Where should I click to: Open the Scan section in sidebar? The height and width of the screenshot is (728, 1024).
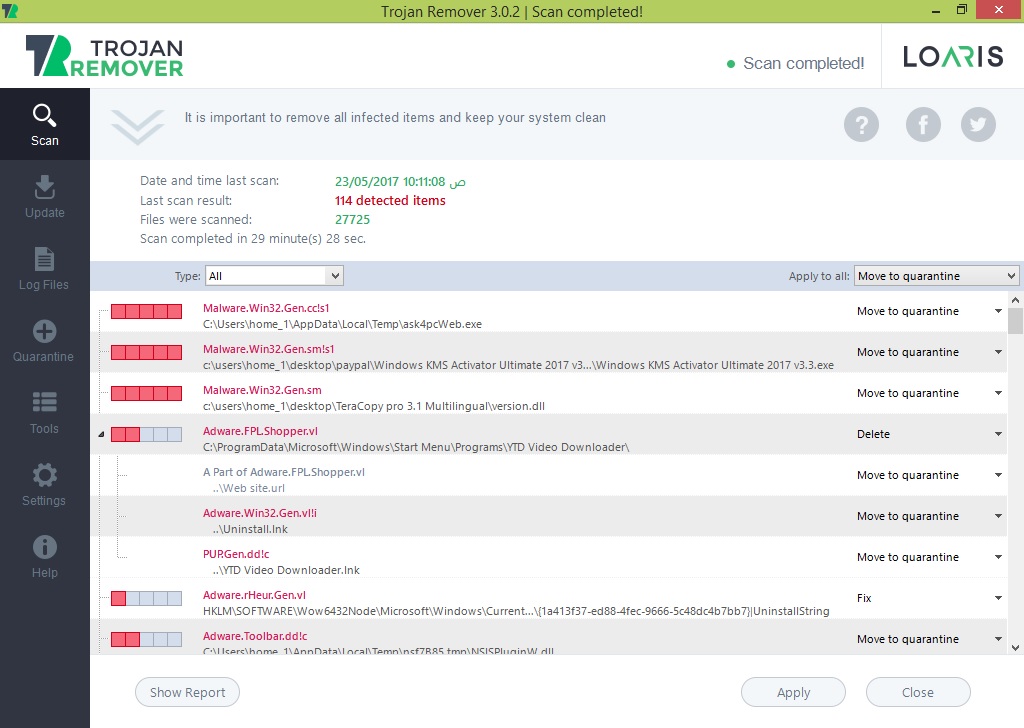tap(44, 124)
